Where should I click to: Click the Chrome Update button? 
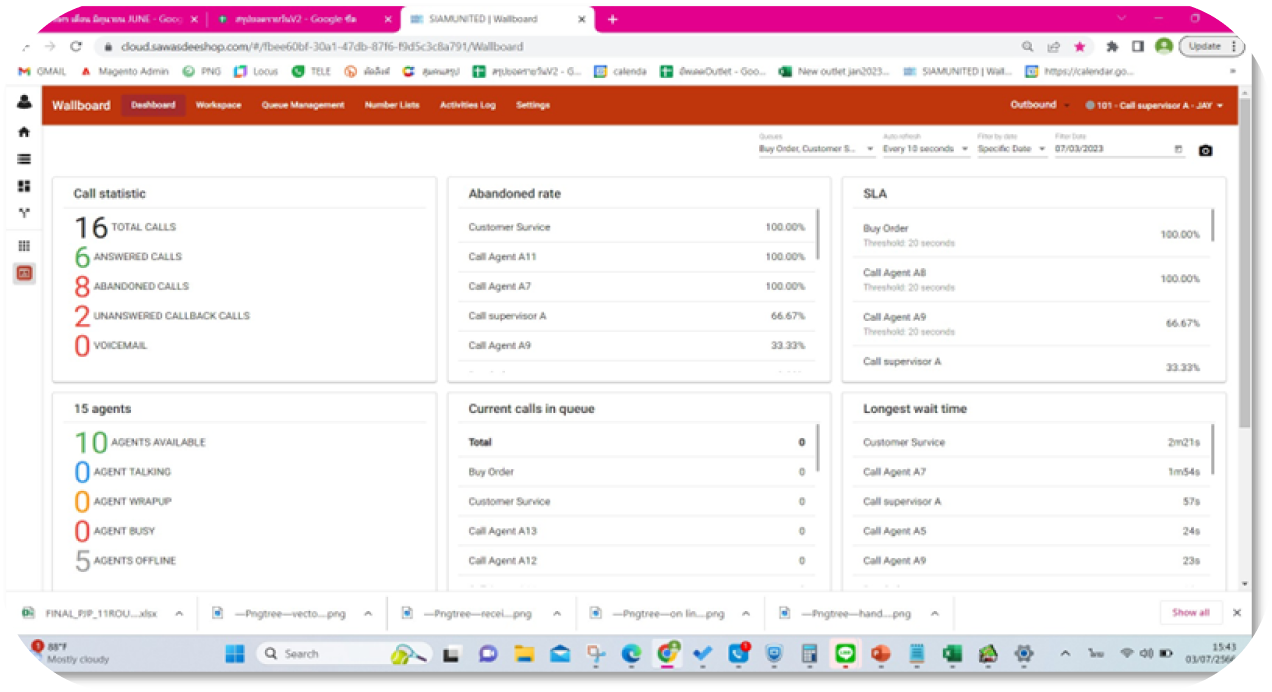pos(1208,46)
